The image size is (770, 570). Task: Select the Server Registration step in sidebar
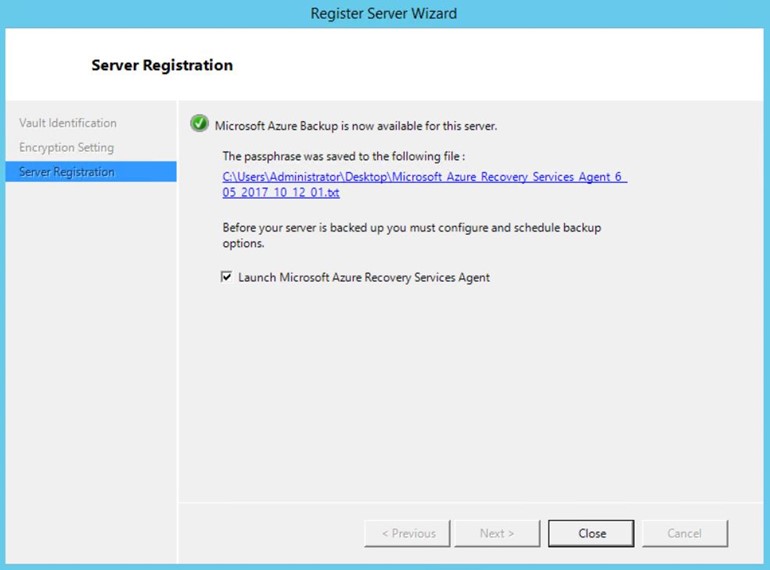click(91, 172)
